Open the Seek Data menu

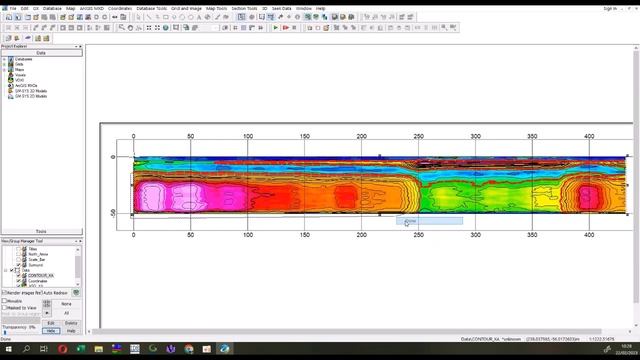point(282,8)
